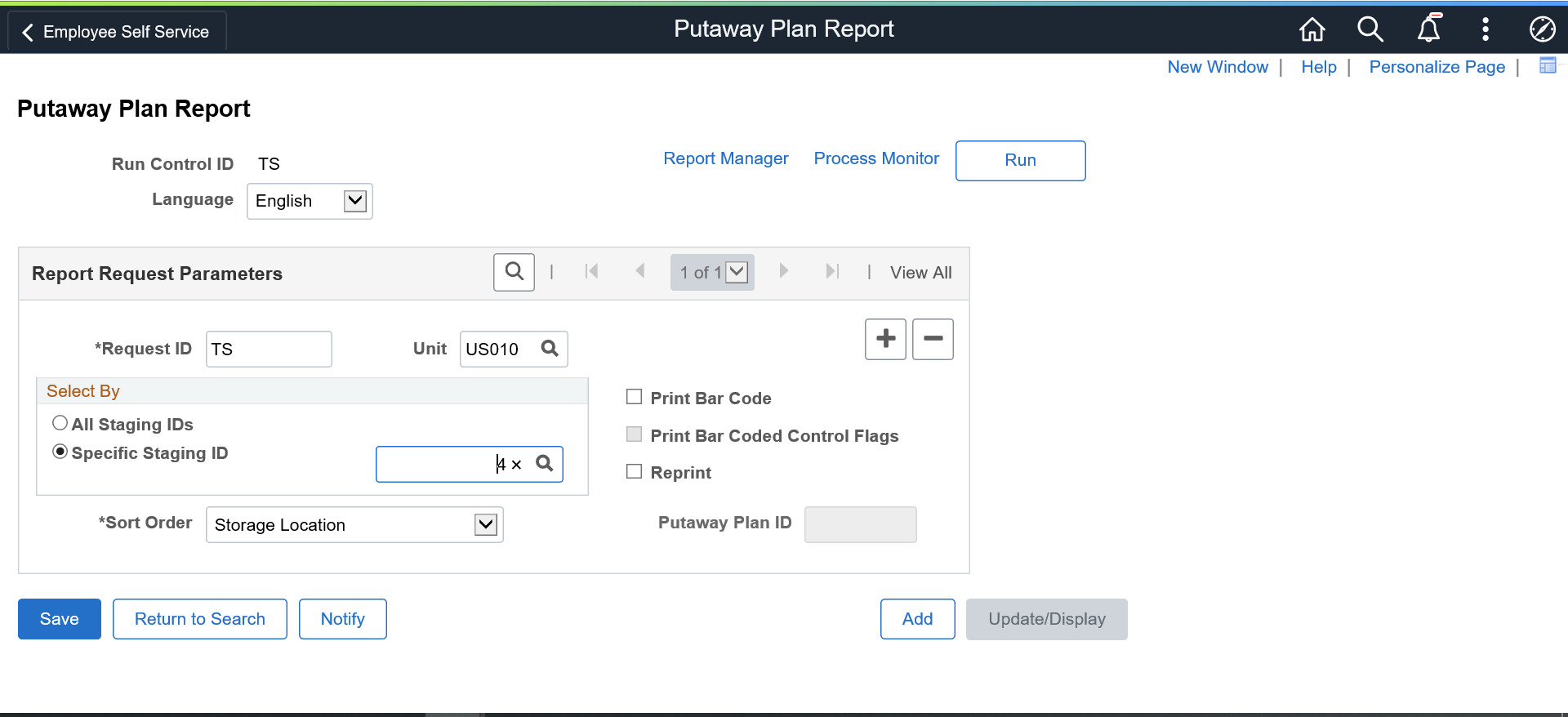The width and height of the screenshot is (1568, 717).
Task: Open global search magnifier in header
Action: pos(1370,30)
